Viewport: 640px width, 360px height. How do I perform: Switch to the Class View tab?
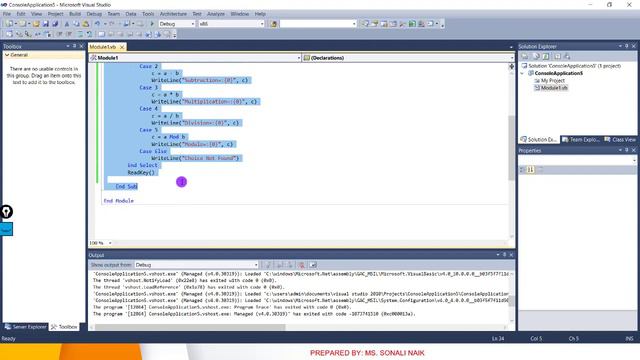(620, 140)
